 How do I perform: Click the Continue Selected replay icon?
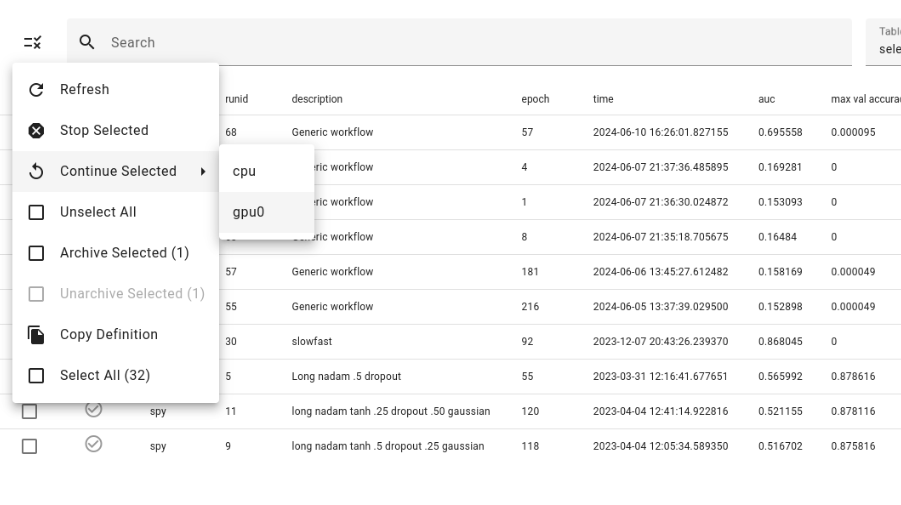click(36, 172)
